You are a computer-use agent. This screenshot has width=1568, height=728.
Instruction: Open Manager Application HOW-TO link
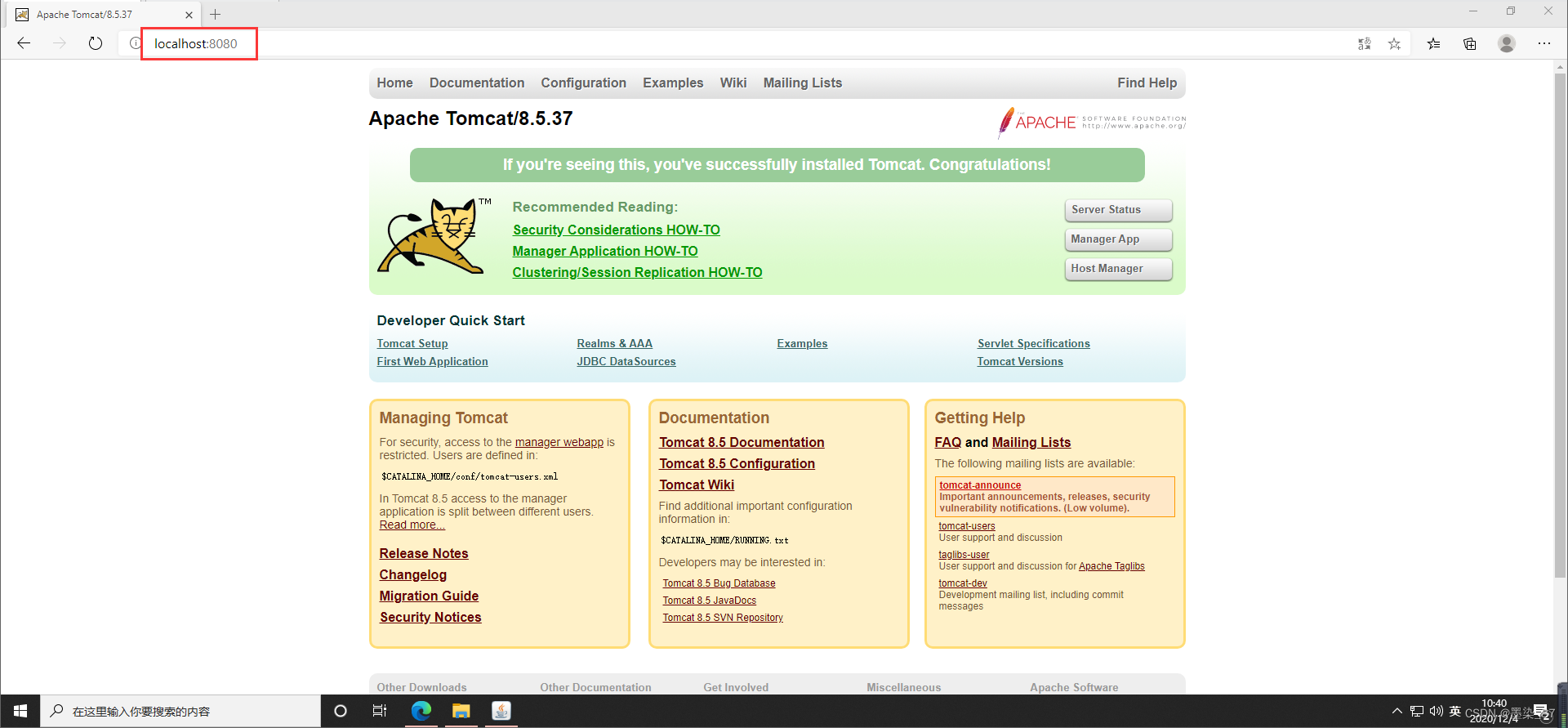(605, 251)
